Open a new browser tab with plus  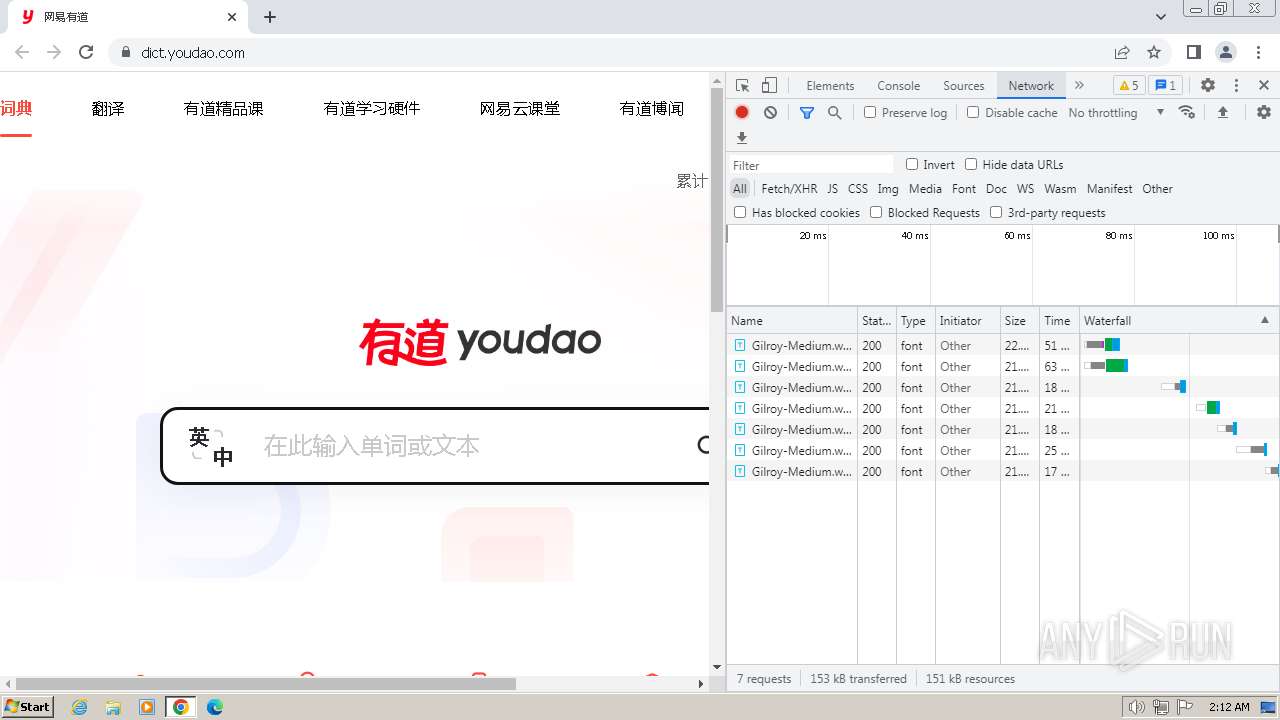(x=270, y=17)
